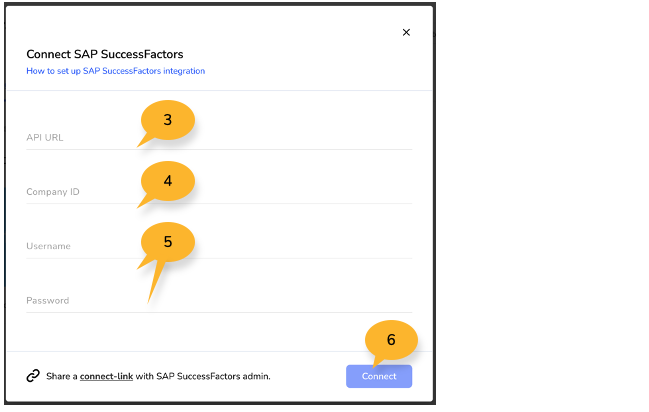The width and height of the screenshot is (649, 412).
Task: Click empty header space right of dialog title
Action: (300, 54)
